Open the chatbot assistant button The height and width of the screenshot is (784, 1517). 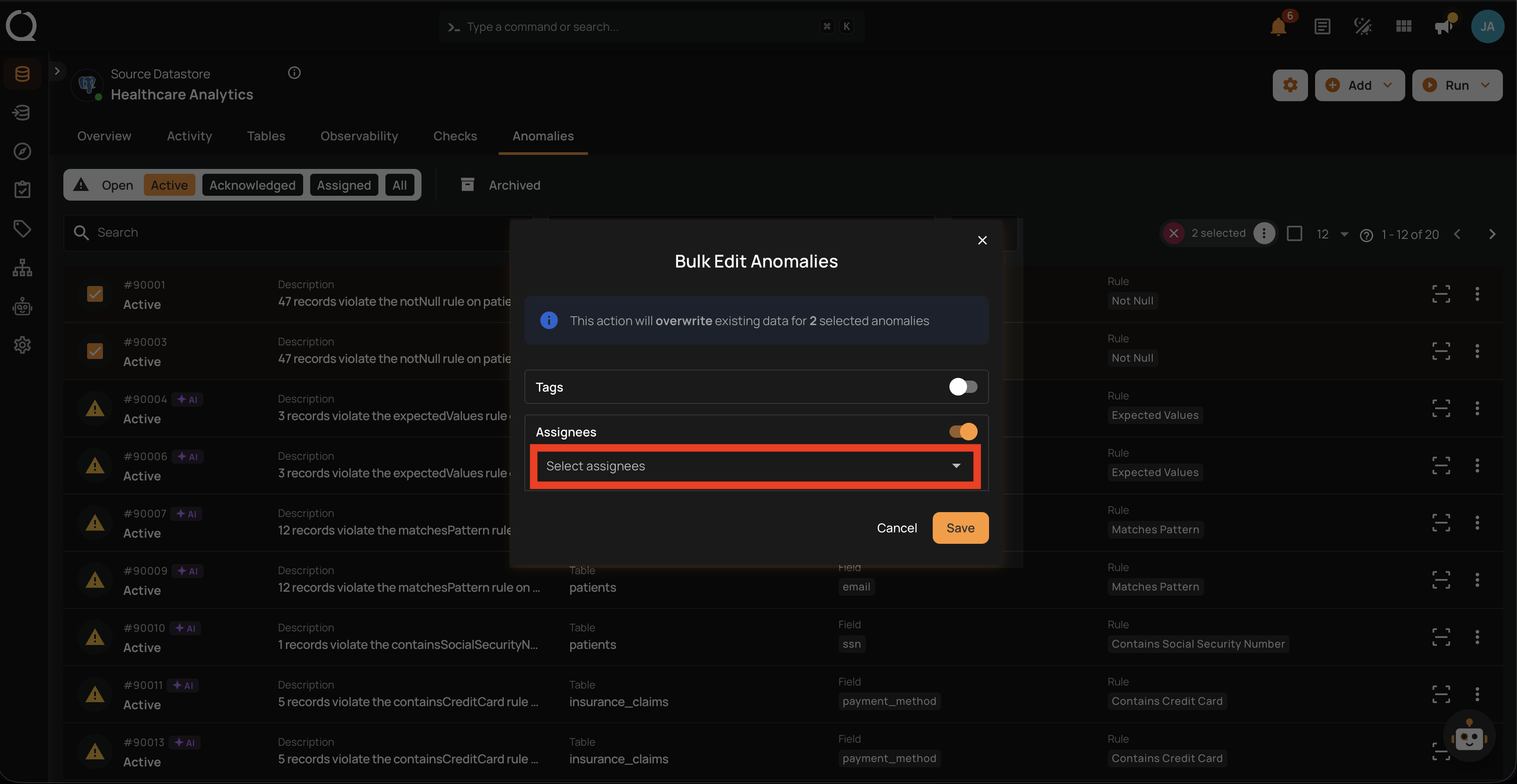click(x=1469, y=736)
